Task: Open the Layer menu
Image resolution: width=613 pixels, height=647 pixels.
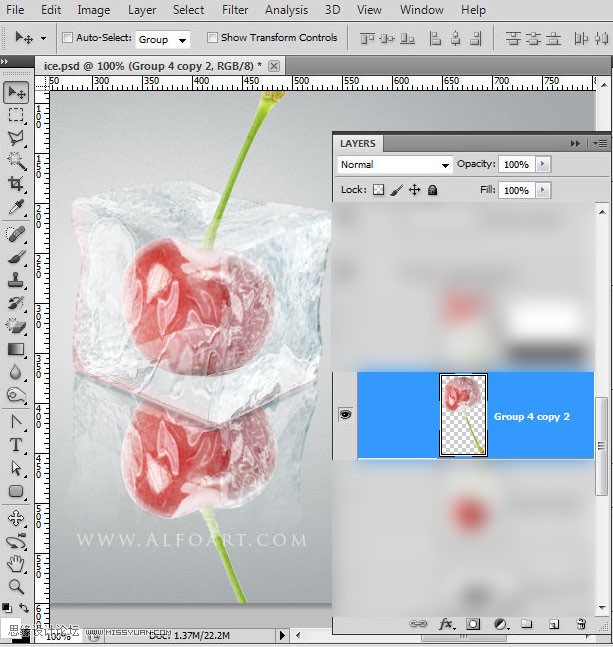Action: pos(141,9)
